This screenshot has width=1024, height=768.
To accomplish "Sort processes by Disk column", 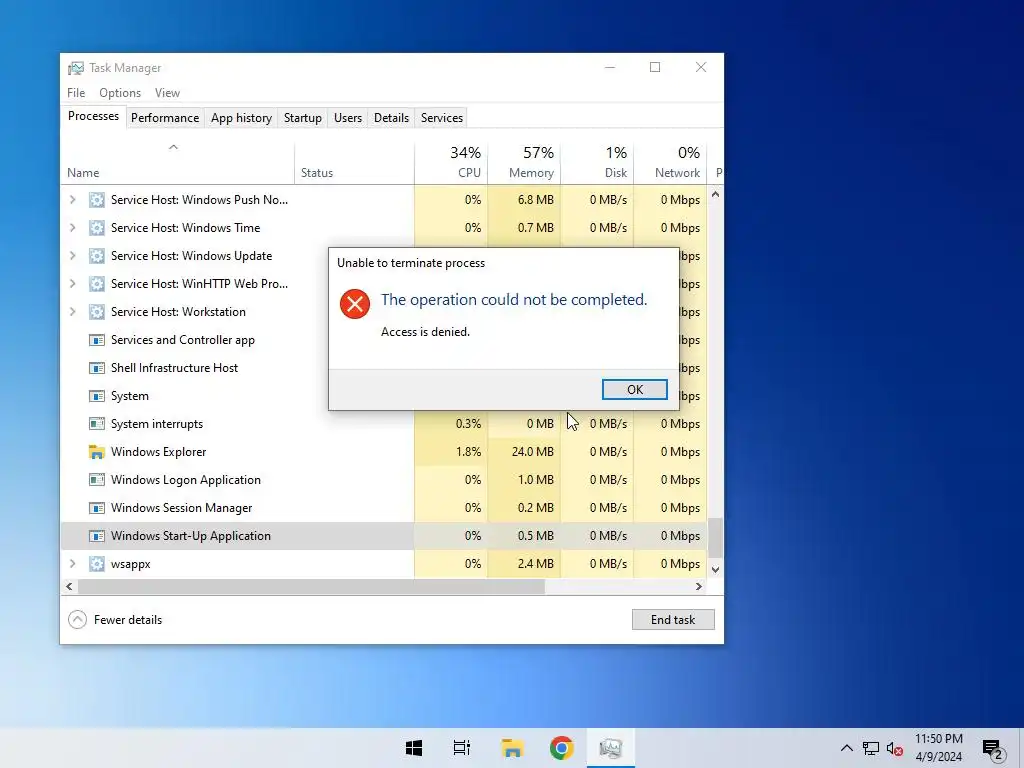I will tap(598, 163).
